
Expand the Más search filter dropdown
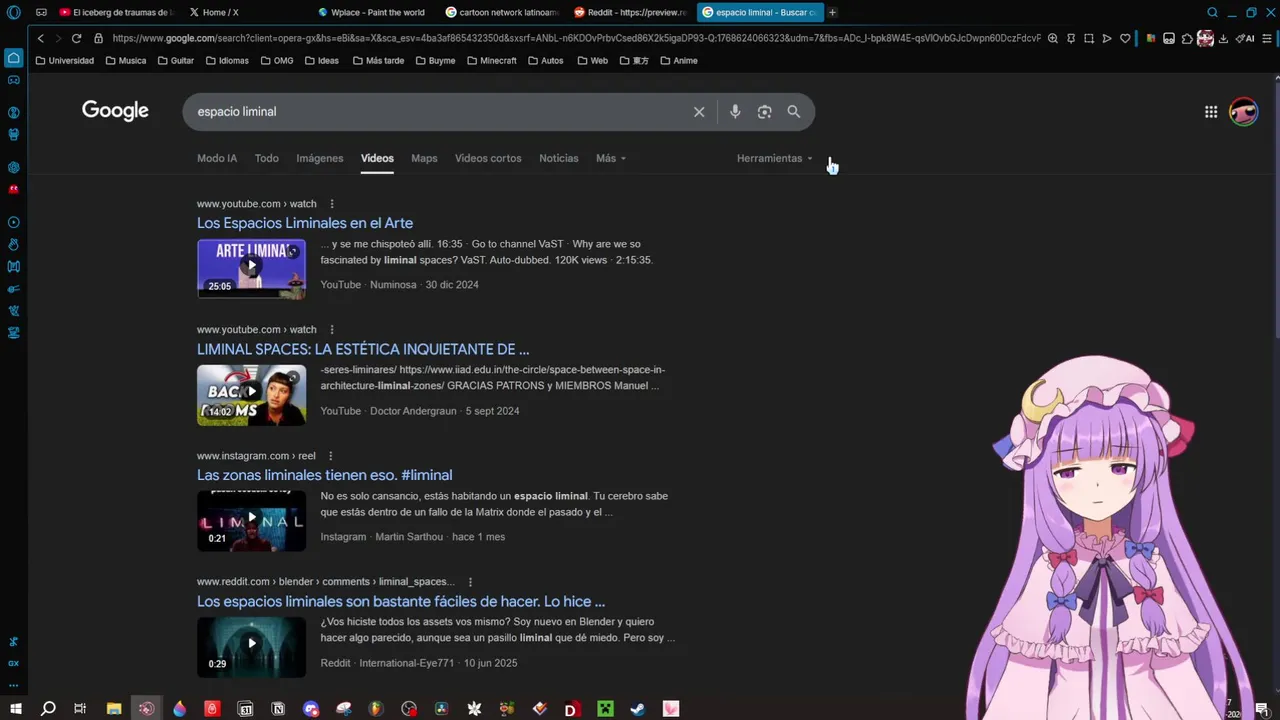click(611, 158)
